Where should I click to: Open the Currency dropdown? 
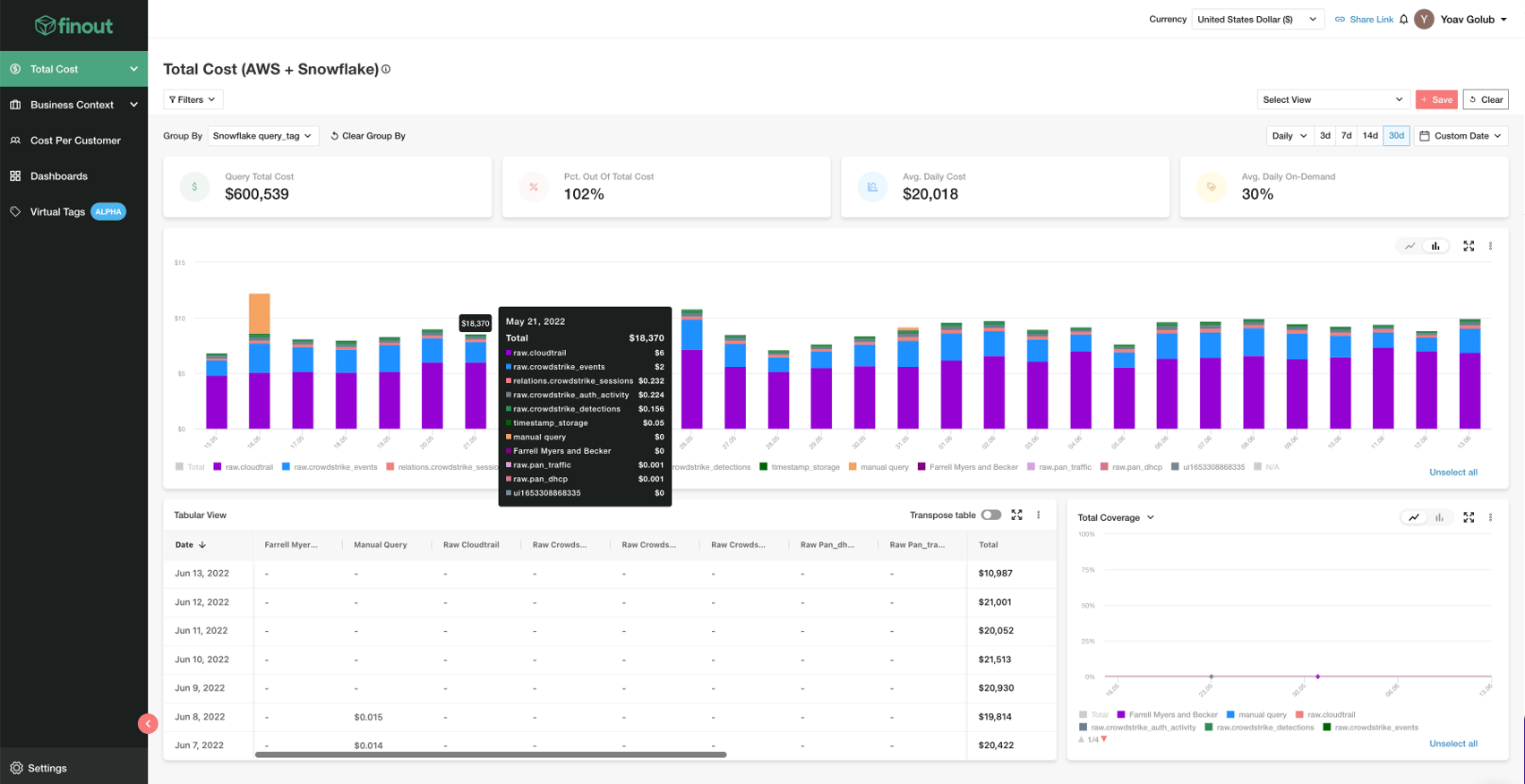[x=1256, y=20]
